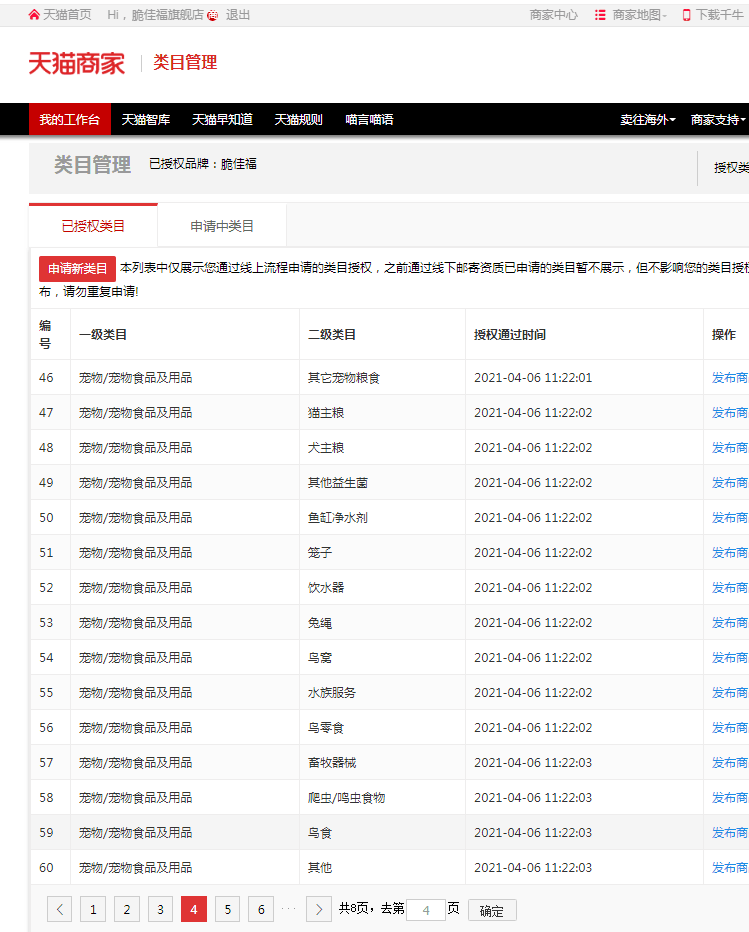Open 我的工作台 menu item
Image resolution: width=749 pixels, height=932 pixels.
[x=70, y=119]
